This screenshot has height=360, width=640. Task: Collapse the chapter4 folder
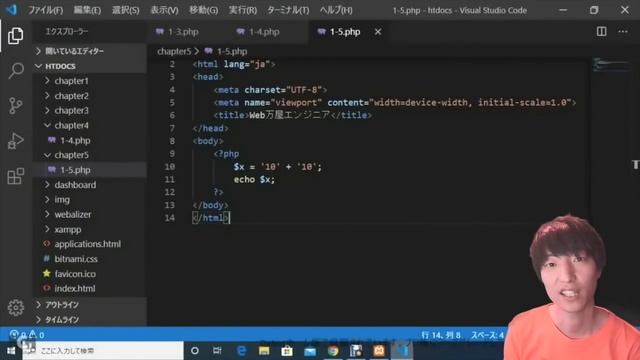pyautogui.click(x=90, y=125)
